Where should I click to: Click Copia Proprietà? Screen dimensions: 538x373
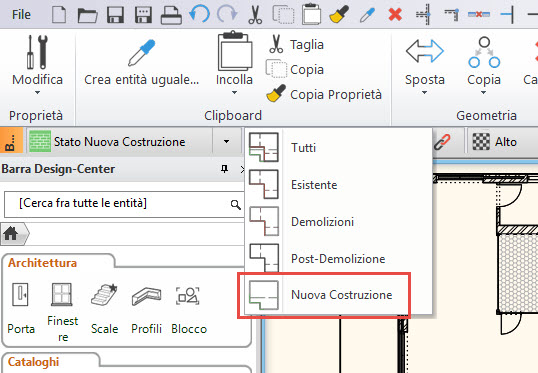click(x=324, y=94)
